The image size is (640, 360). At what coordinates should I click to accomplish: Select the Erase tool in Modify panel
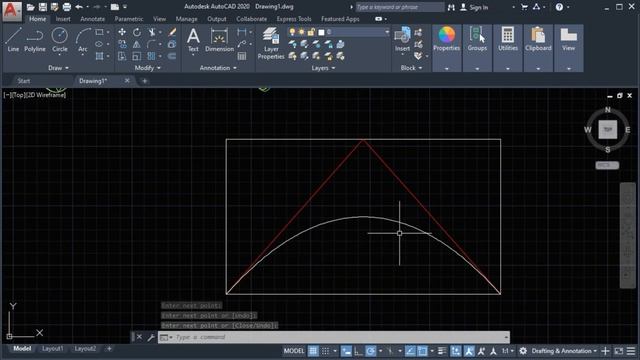pos(172,32)
